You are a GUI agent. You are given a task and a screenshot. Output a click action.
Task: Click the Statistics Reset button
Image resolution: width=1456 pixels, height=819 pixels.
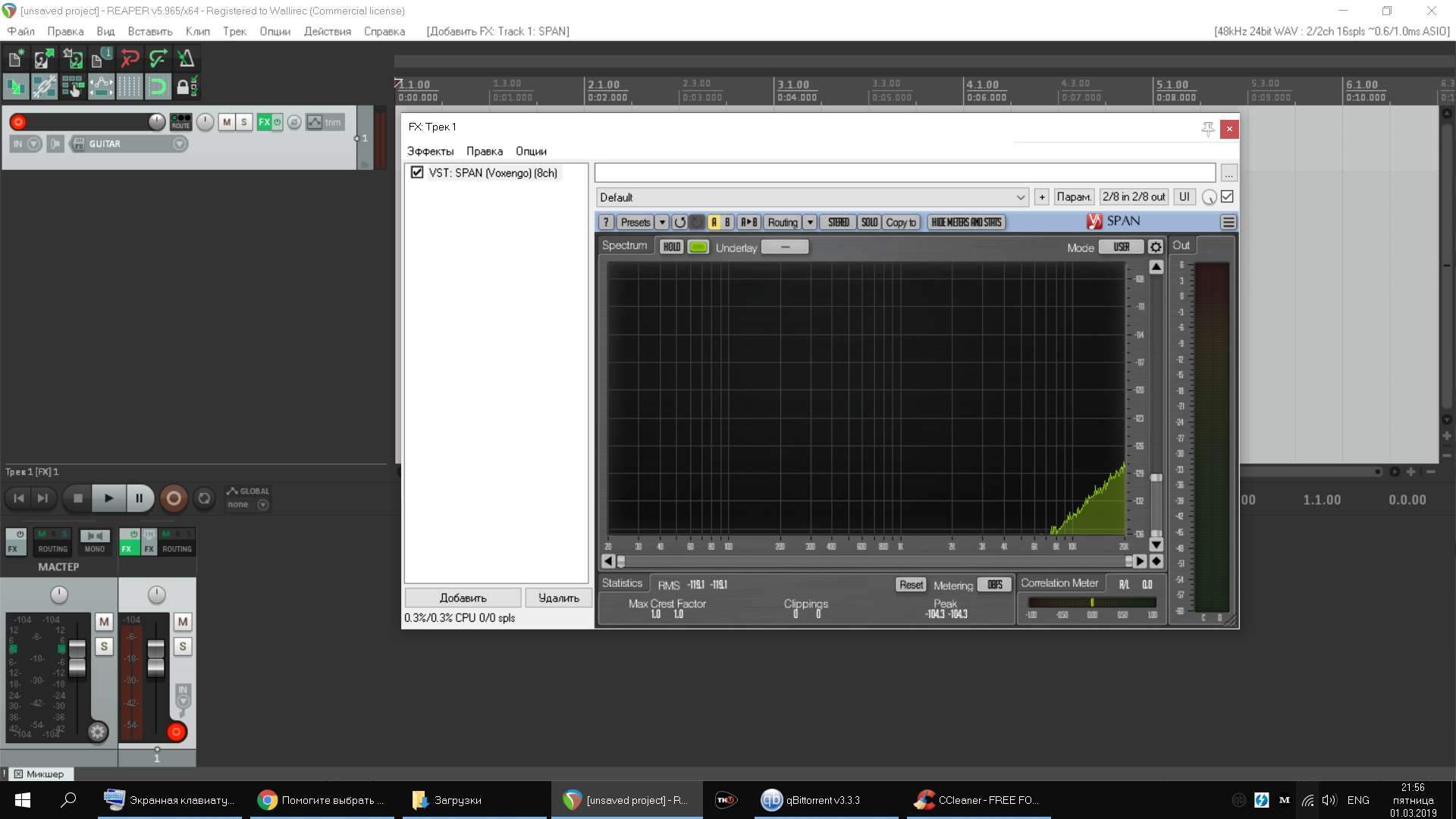pos(910,585)
